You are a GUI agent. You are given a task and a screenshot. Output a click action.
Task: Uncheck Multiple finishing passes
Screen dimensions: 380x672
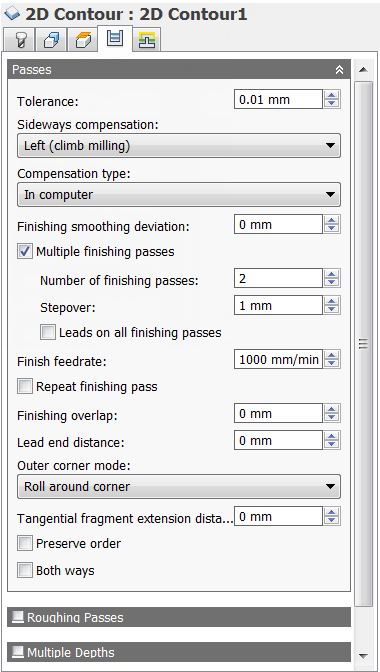[25, 252]
